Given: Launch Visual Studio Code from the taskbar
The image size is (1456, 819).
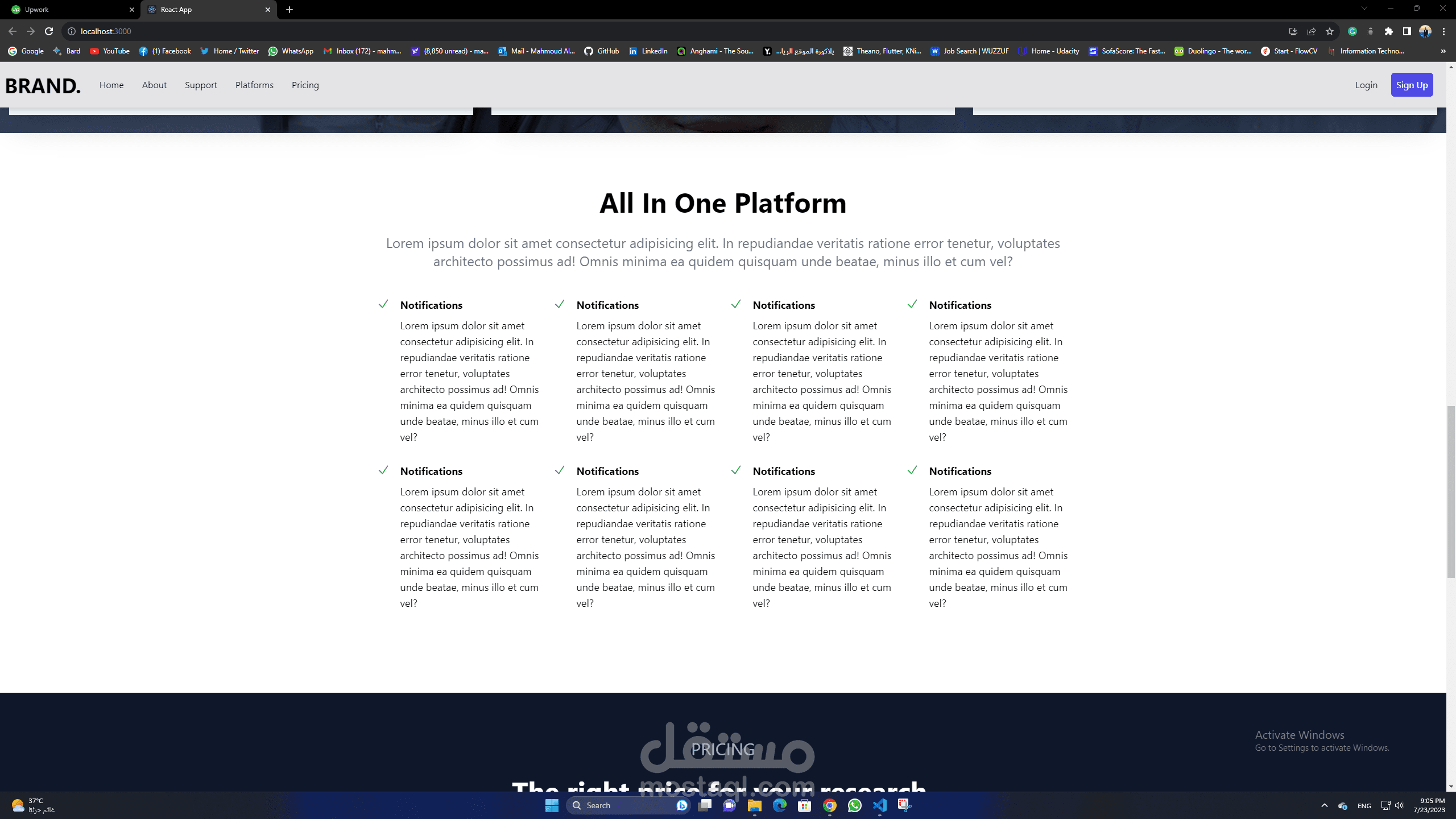Looking at the screenshot, I should [x=879, y=805].
